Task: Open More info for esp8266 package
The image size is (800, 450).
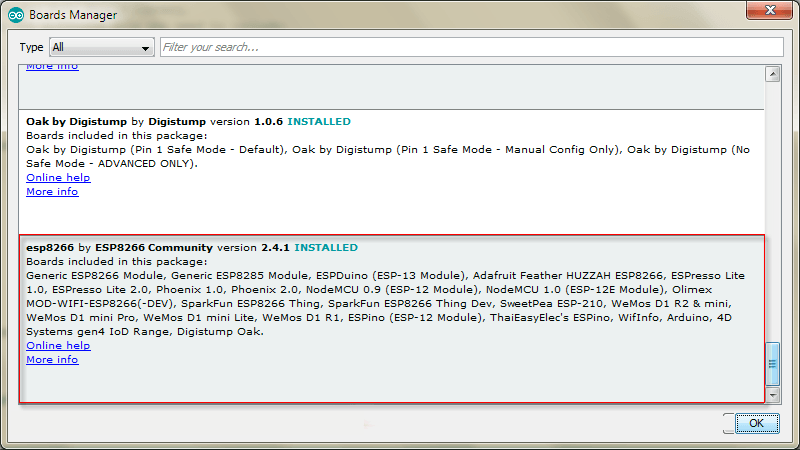Action: 52,360
